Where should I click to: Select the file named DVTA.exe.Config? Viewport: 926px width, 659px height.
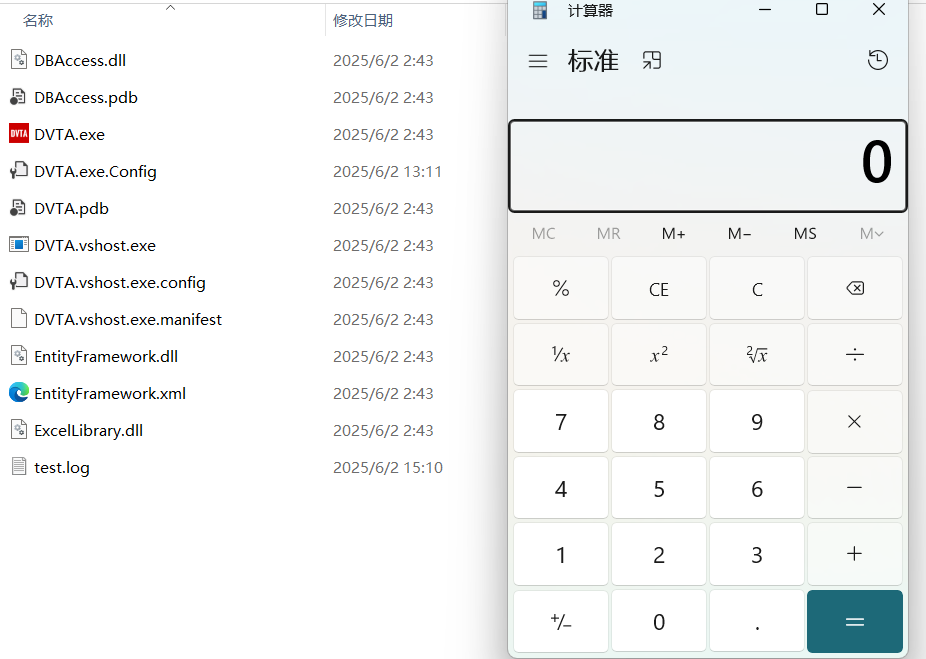click(95, 171)
